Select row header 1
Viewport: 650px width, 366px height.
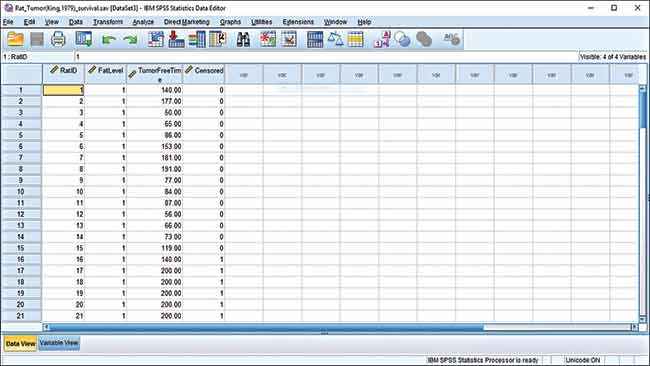tap(21, 90)
